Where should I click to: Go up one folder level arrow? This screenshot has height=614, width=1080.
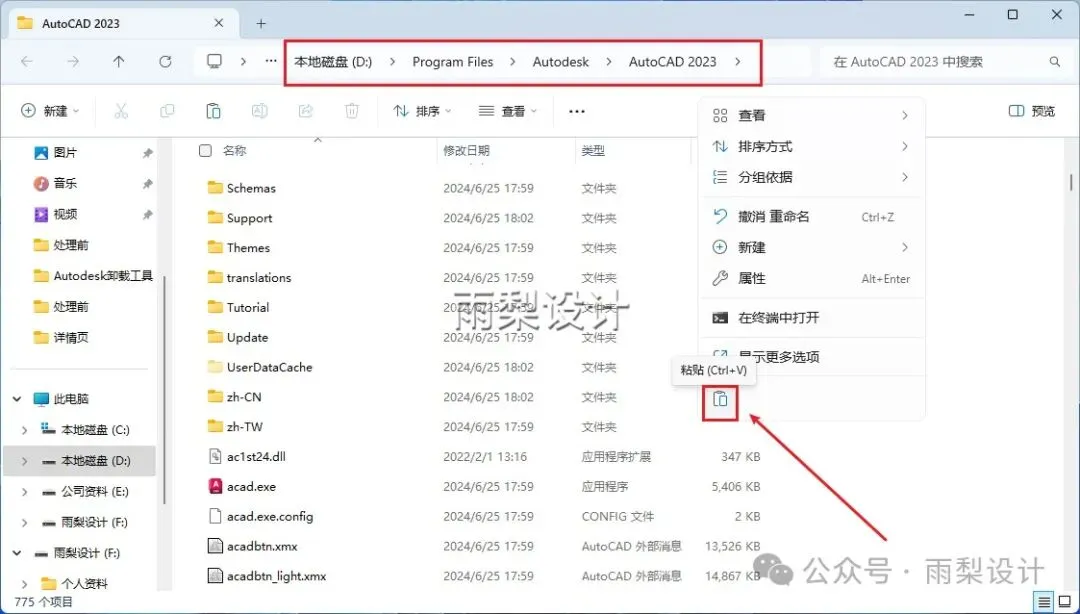[x=119, y=61]
